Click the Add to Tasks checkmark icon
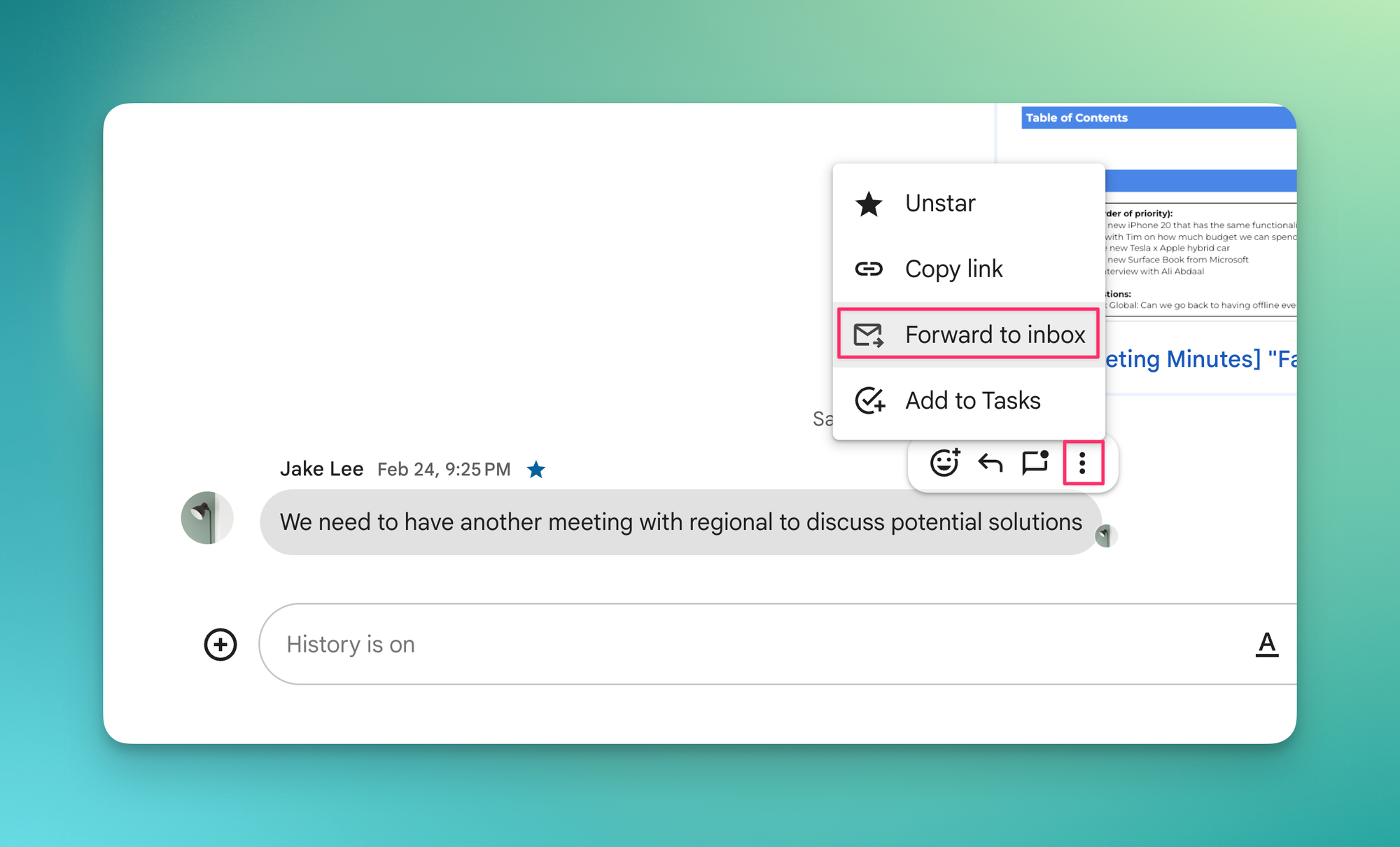The image size is (1400, 847). (x=870, y=400)
